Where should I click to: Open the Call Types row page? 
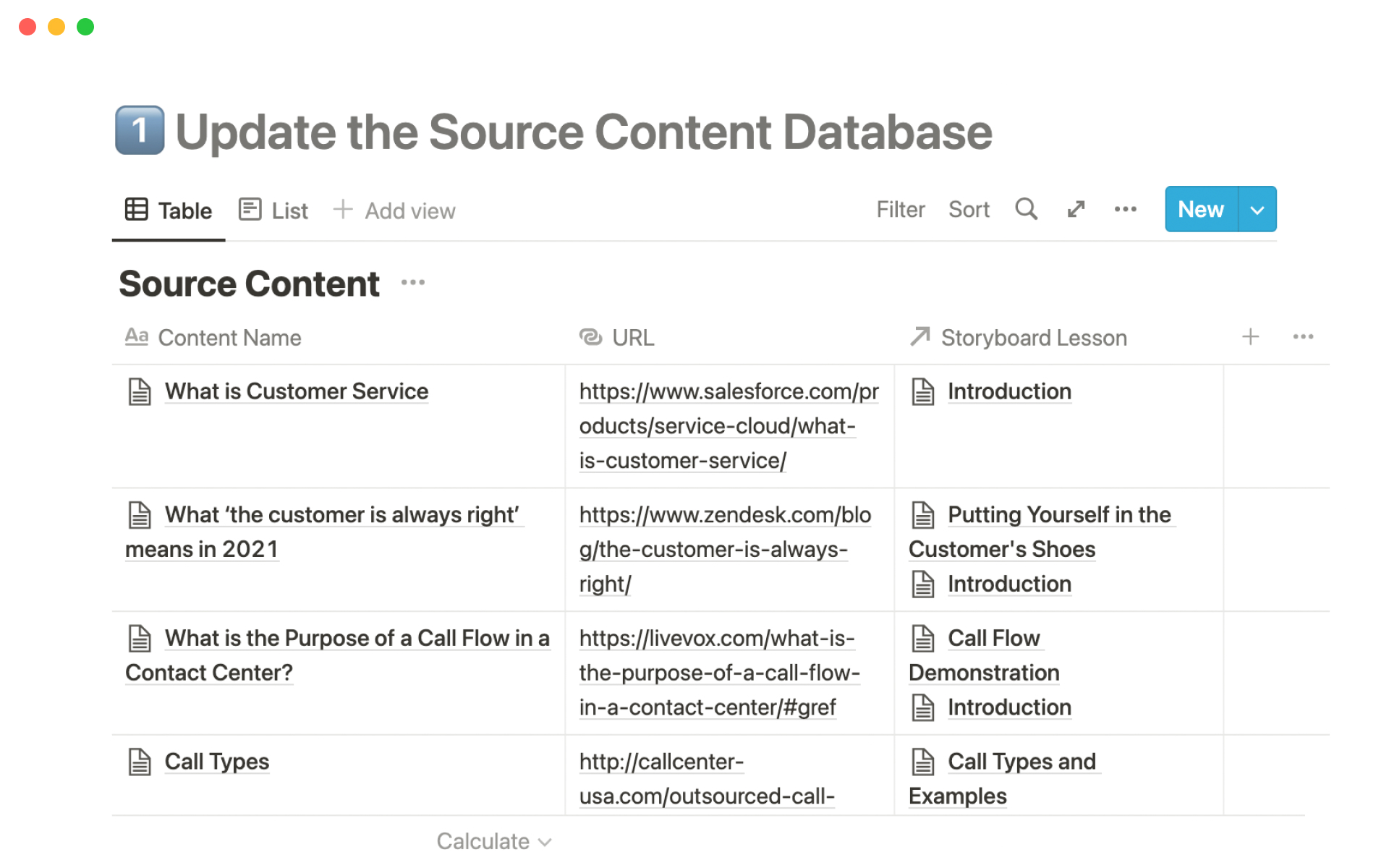pyautogui.click(x=216, y=762)
